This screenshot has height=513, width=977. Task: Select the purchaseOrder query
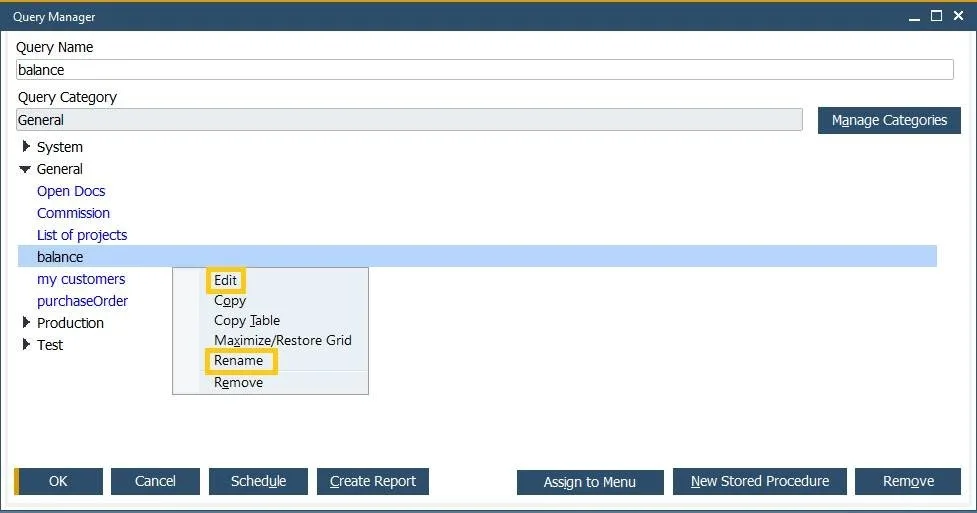[82, 301]
